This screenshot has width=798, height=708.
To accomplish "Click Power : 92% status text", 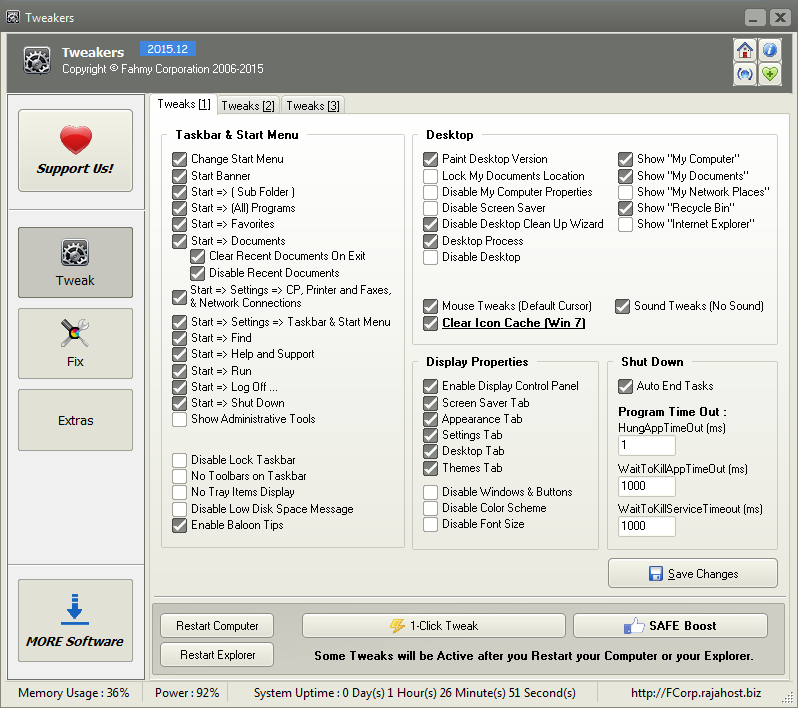I will (187, 693).
